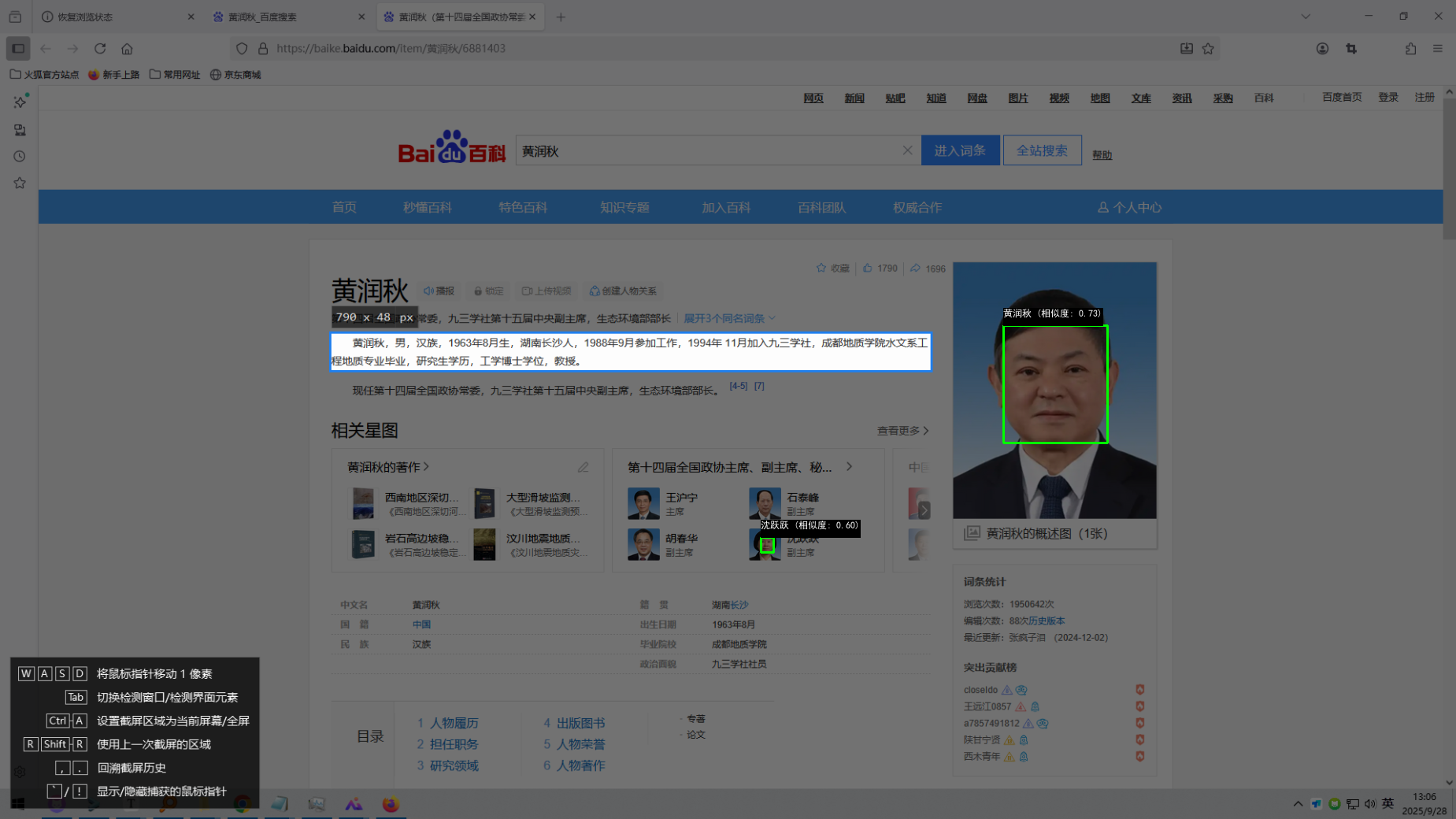
Task: Expand 展开3个同名词条 dropdown
Action: point(729,318)
